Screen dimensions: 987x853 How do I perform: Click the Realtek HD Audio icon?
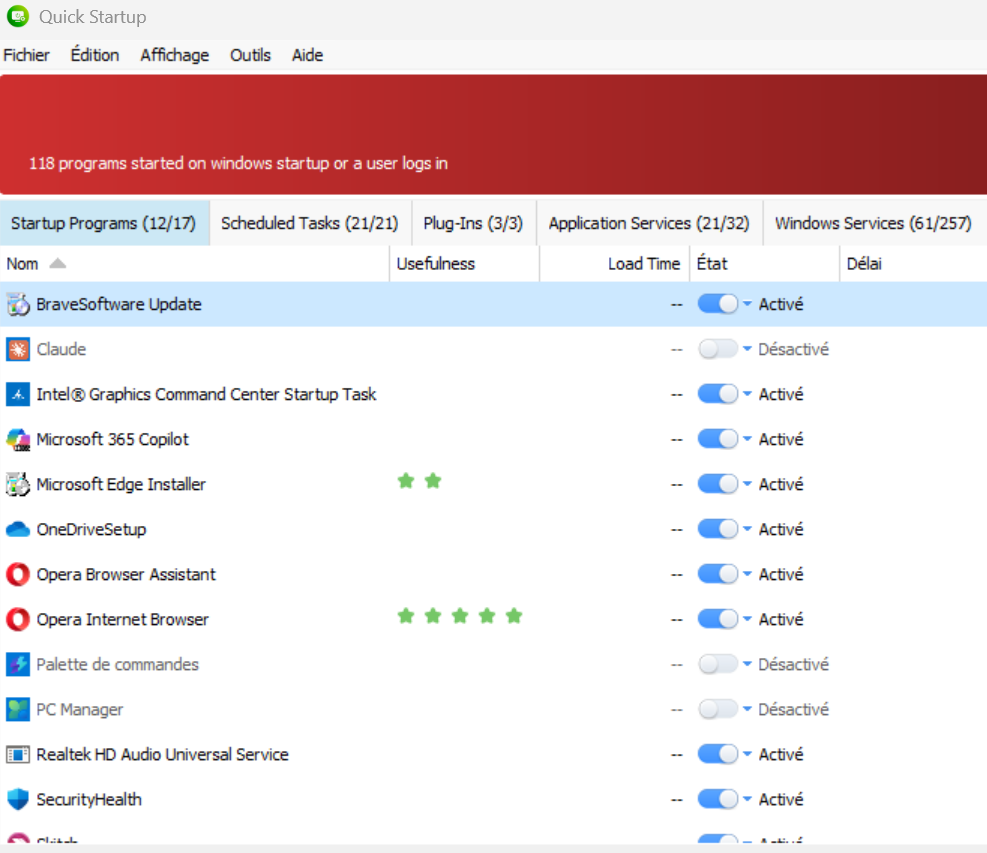[18, 755]
